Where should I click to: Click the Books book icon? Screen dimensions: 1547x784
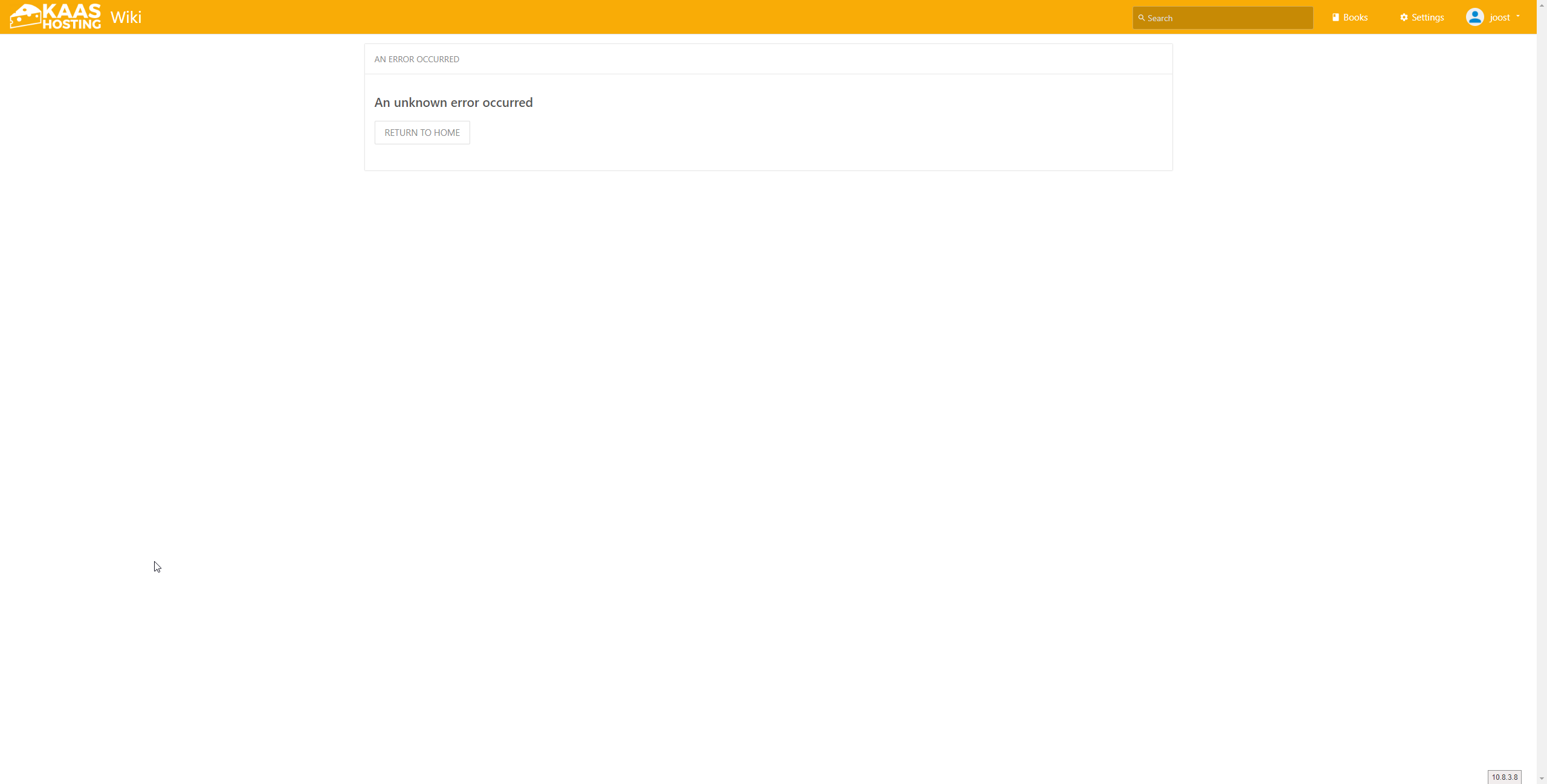1335,18
